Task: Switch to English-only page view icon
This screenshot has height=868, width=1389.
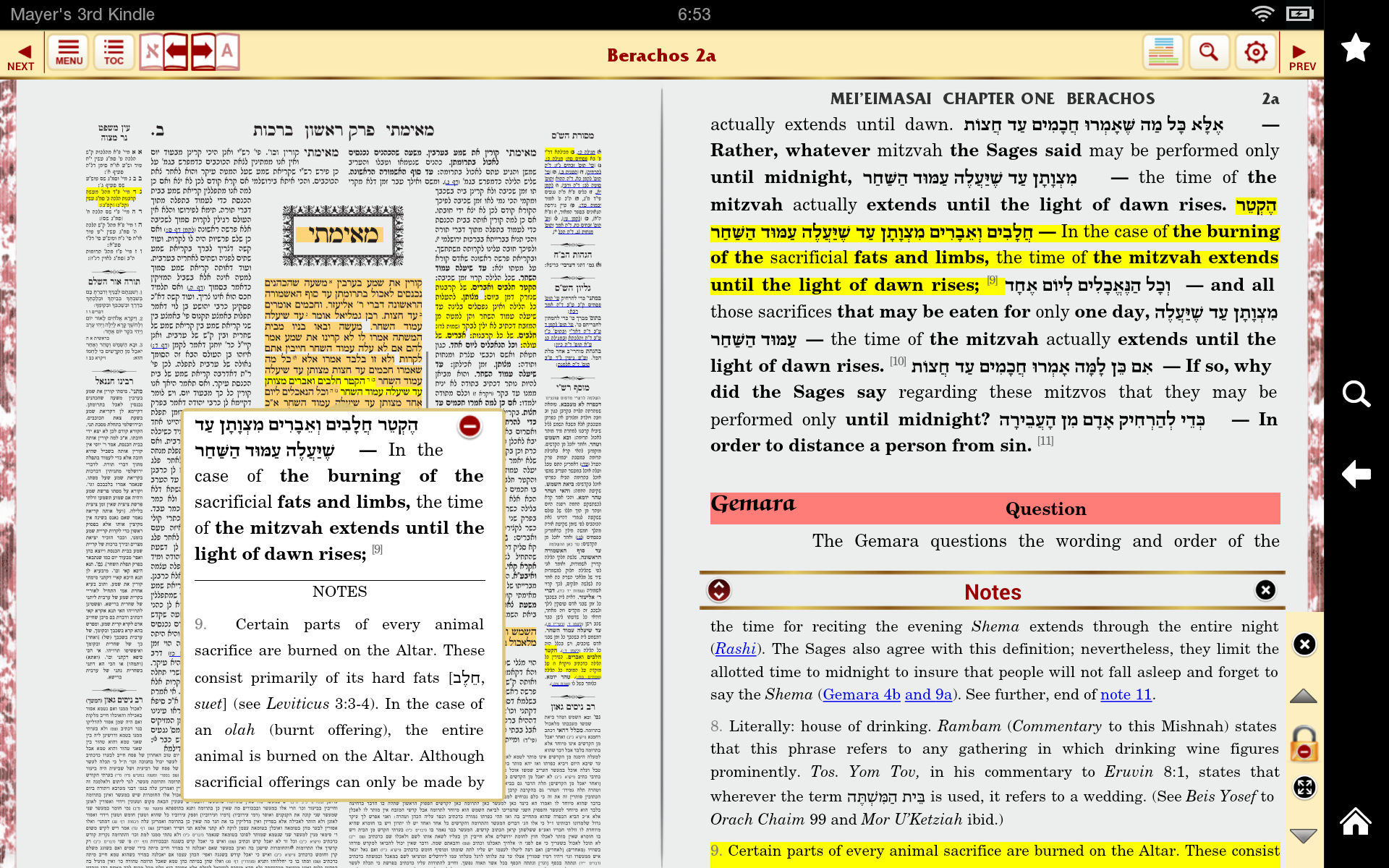Action: click(x=227, y=52)
